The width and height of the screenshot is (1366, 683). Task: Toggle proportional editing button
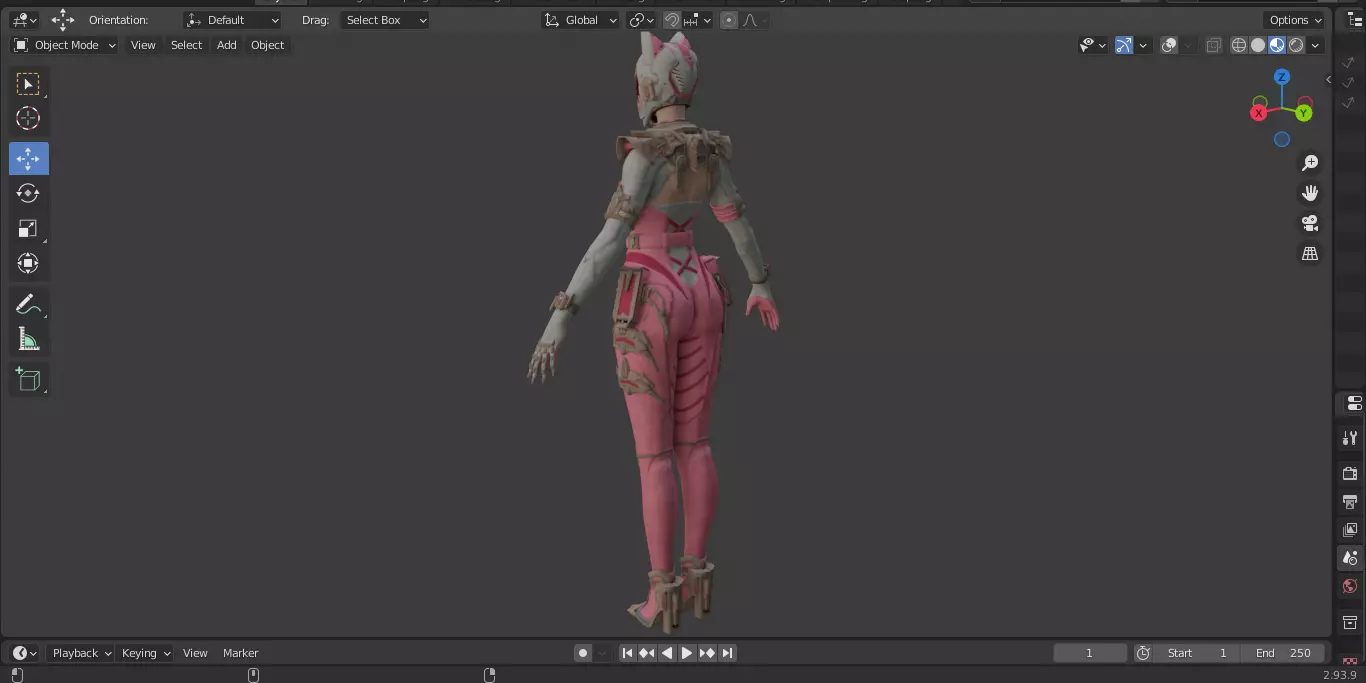coord(729,20)
